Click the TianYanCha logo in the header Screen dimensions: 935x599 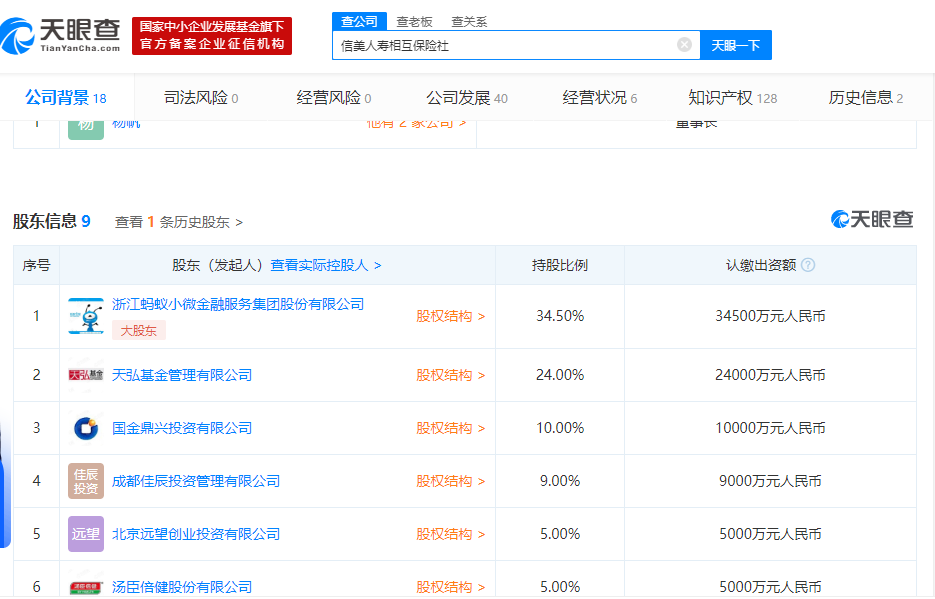(60, 36)
